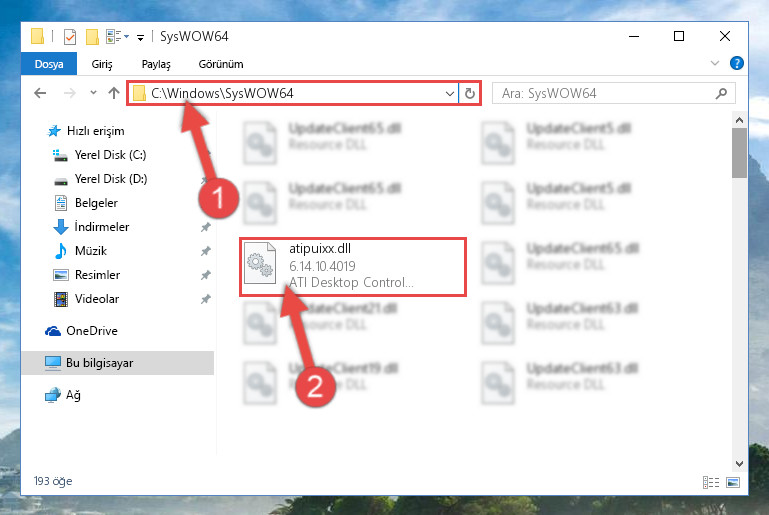Click the view layout quick access icon
The width and height of the screenshot is (769, 515).
tap(117, 37)
